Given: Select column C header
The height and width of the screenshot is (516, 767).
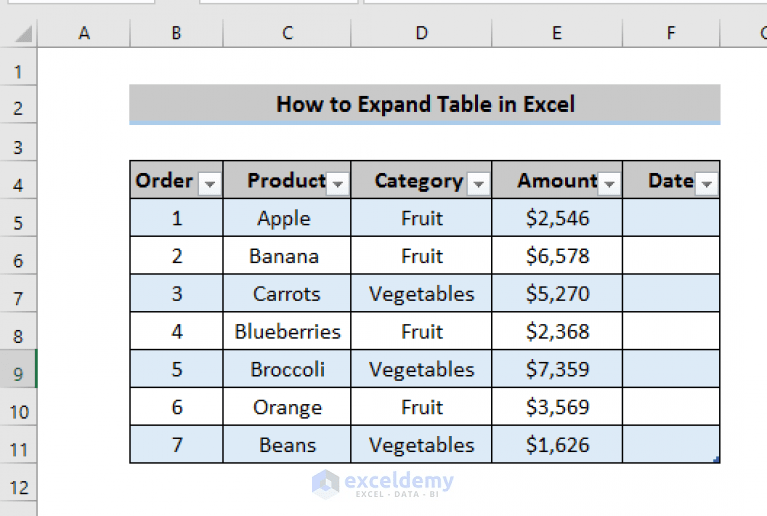Looking at the screenshot, I should 287,33.
